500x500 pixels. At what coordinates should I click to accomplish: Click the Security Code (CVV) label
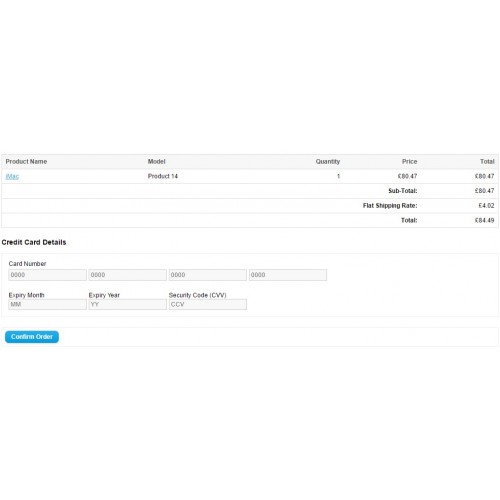click(197, 295)
